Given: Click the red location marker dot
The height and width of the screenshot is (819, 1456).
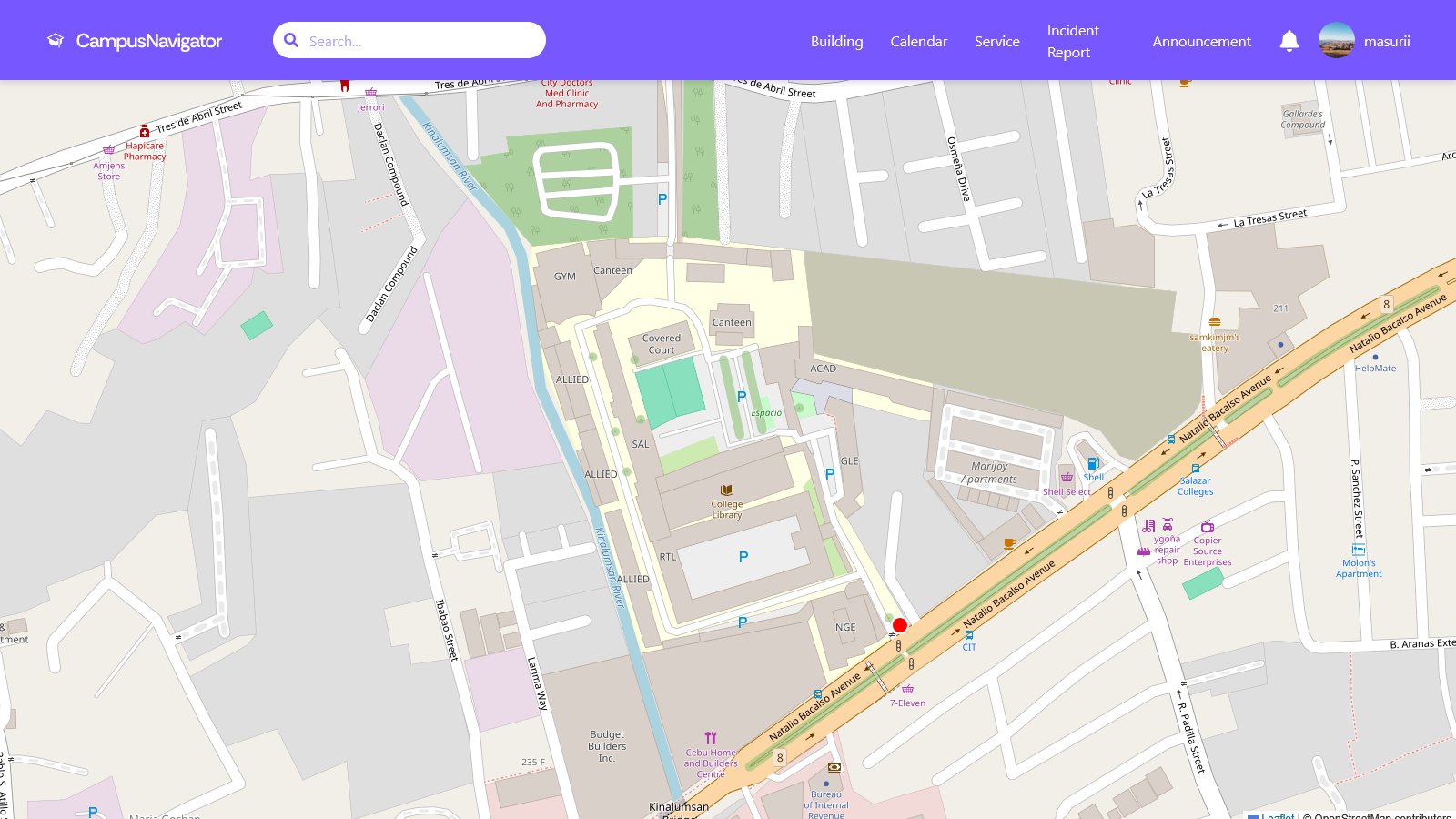Looking at the screenshot, I should point(900,625).
